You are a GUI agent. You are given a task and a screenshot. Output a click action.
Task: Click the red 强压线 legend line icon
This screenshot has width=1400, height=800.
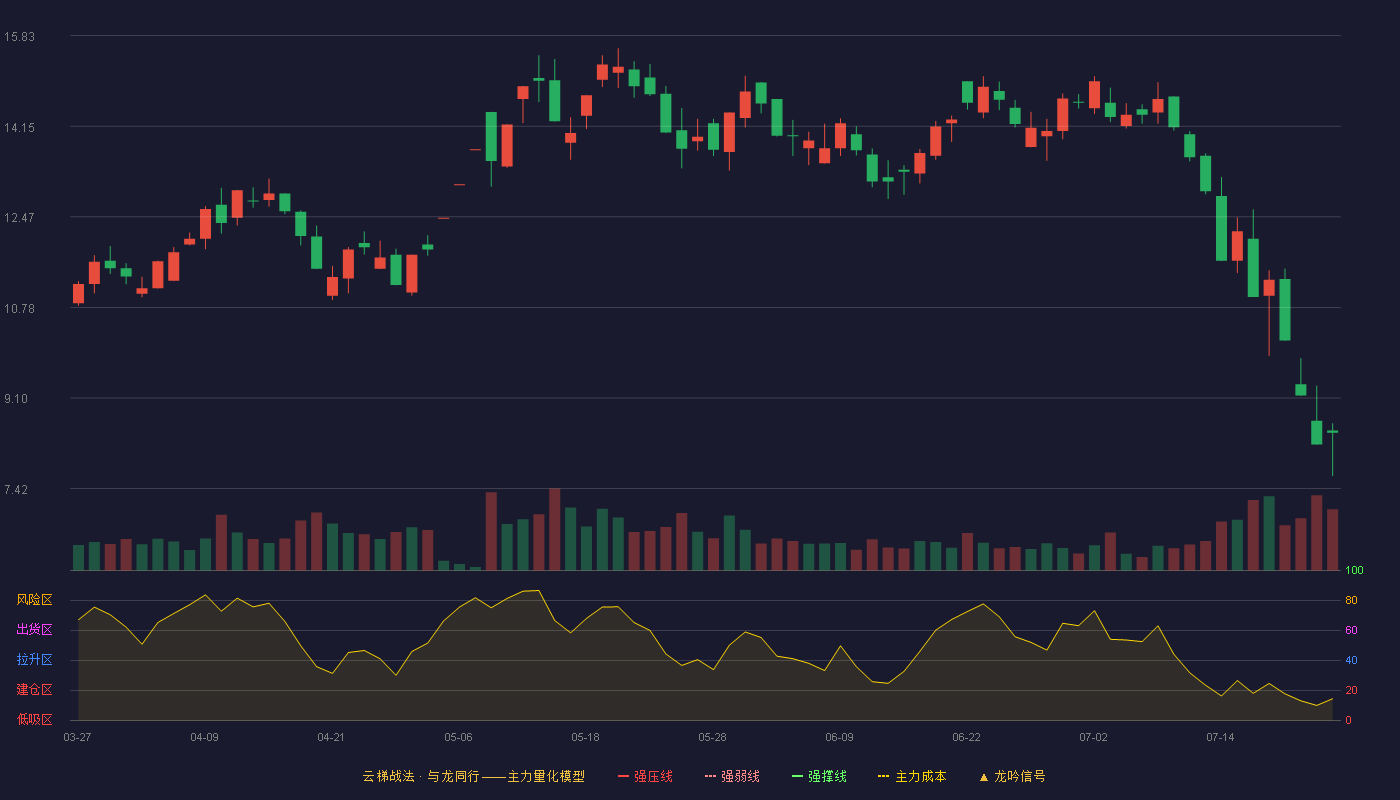(x=623, y=776)
